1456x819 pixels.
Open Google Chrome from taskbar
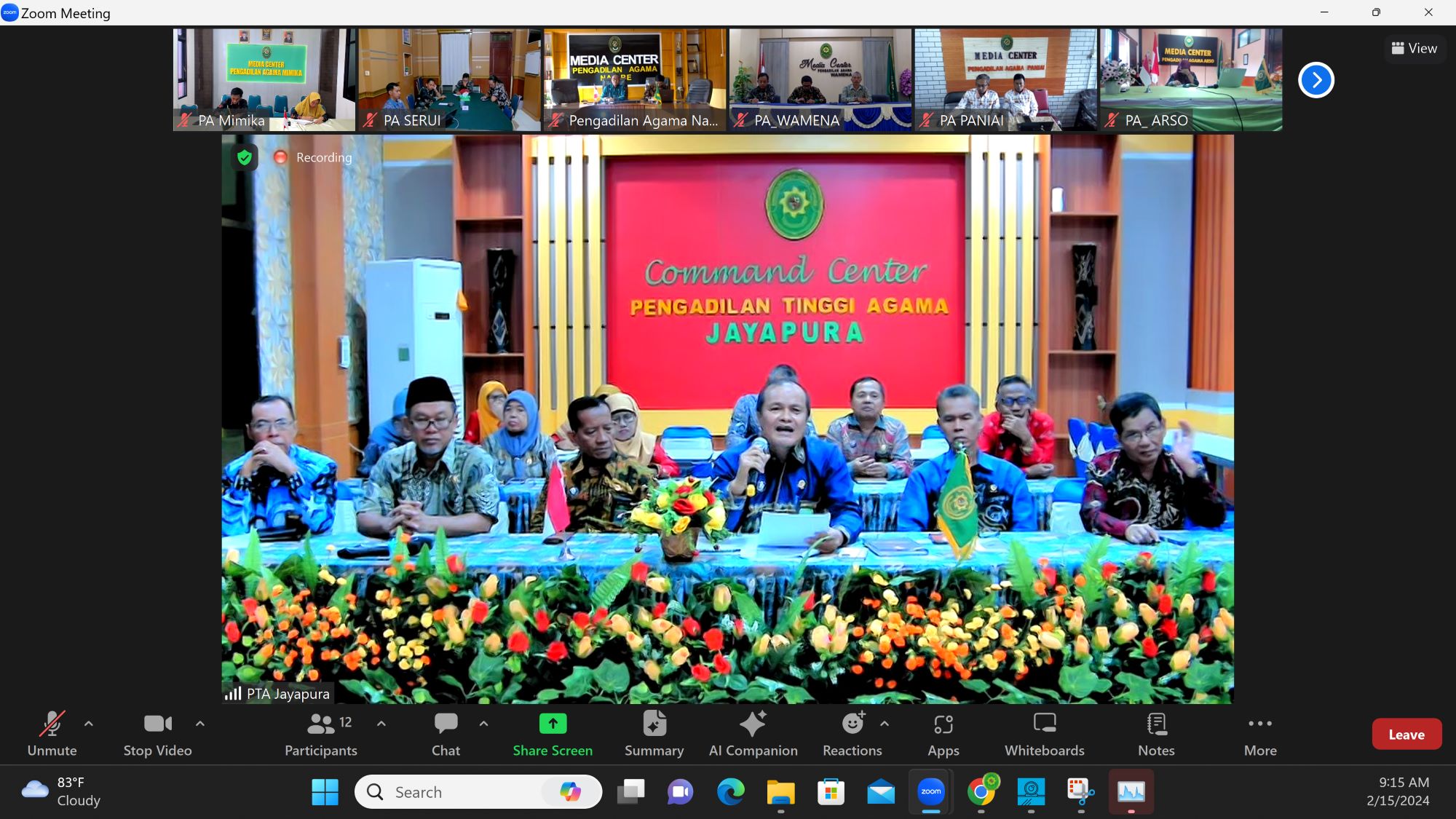pyautogui.click(x=981, y=792)
